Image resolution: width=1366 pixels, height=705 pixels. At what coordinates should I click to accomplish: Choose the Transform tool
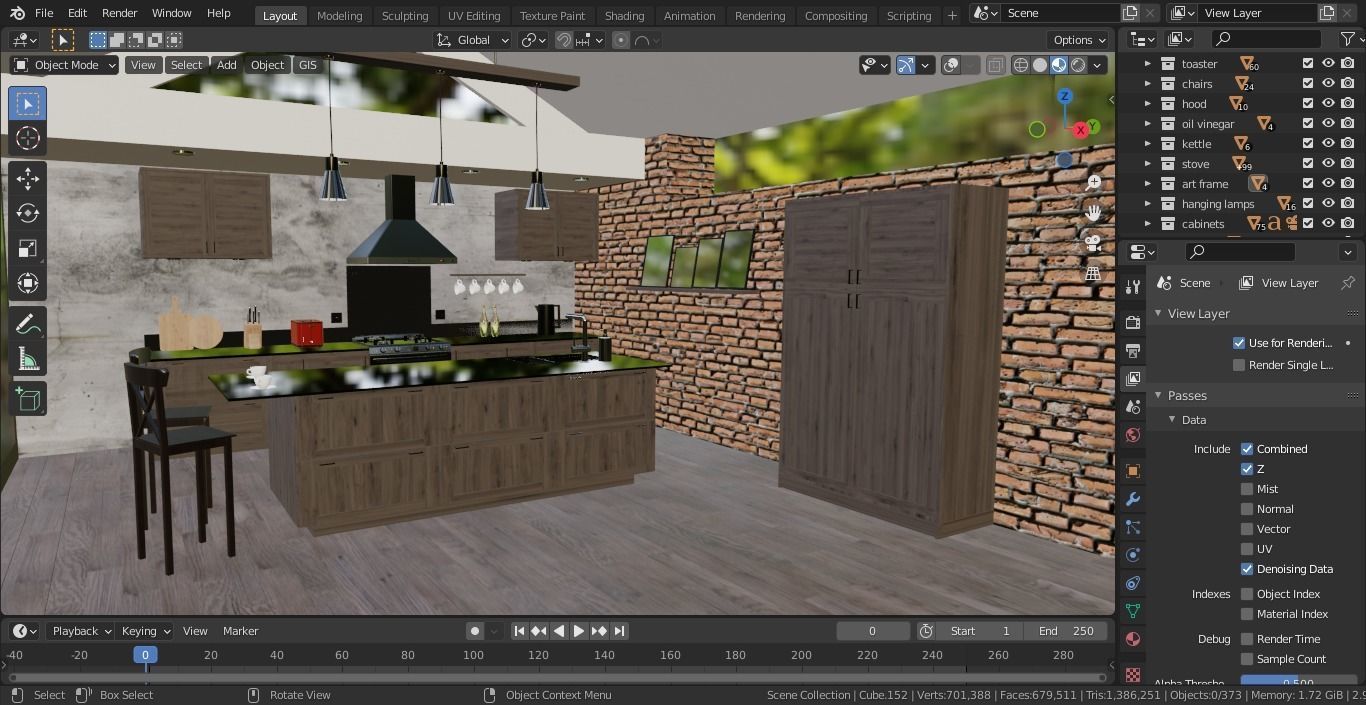coord(28,283)
